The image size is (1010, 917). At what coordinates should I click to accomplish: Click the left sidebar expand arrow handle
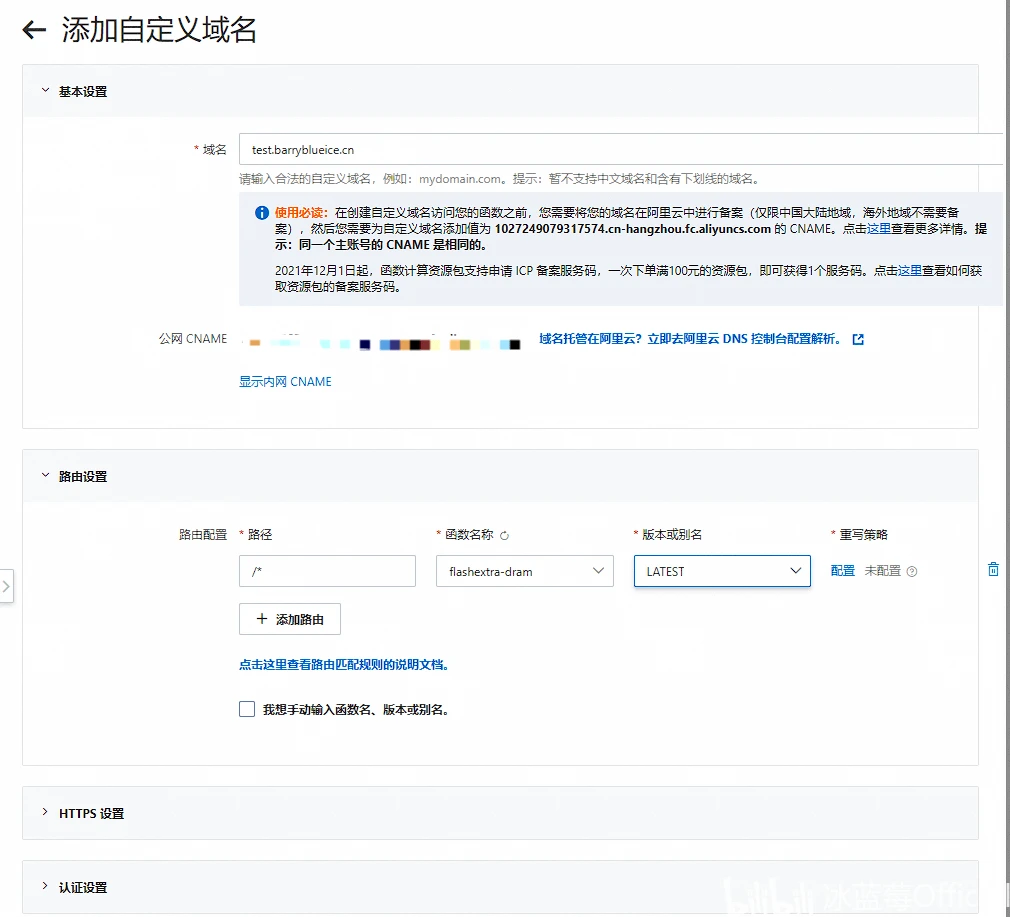[x=6, y=586]
